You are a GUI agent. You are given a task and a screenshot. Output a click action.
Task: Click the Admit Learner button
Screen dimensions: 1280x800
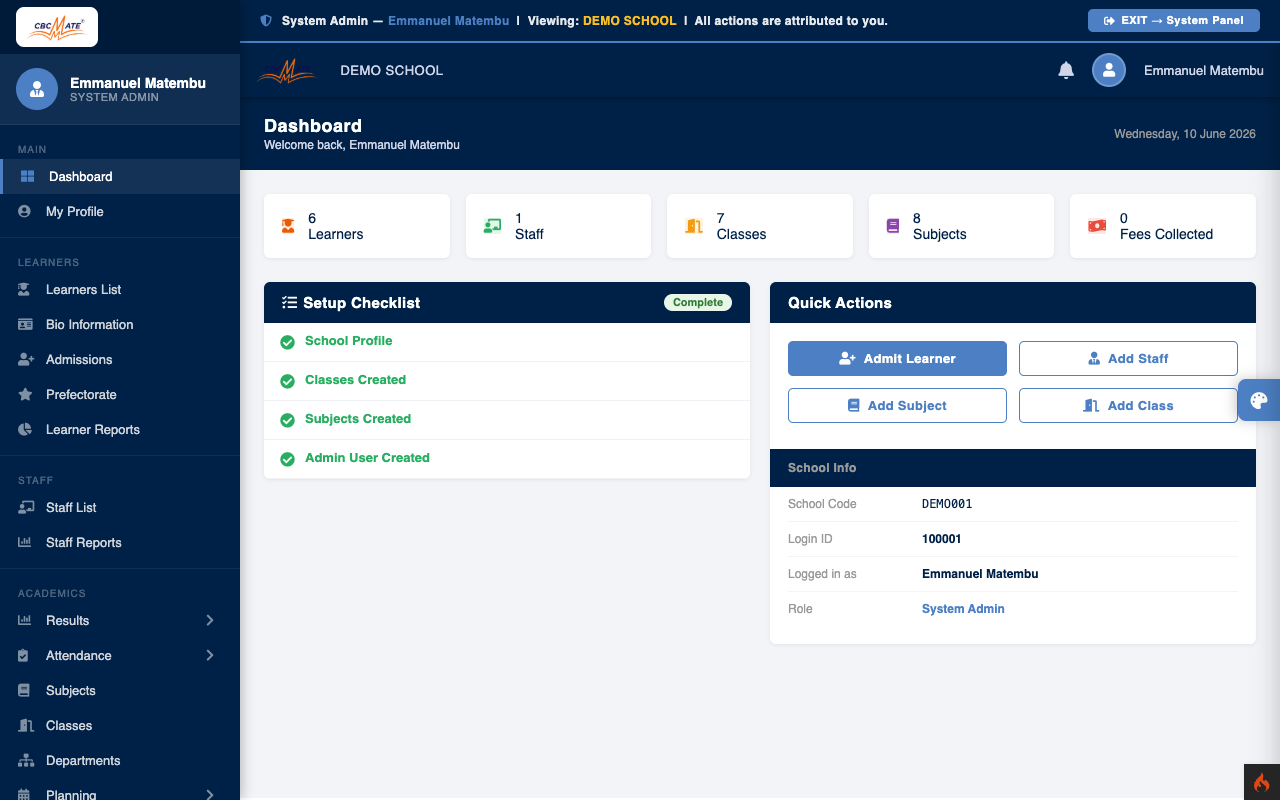[897, 358]
